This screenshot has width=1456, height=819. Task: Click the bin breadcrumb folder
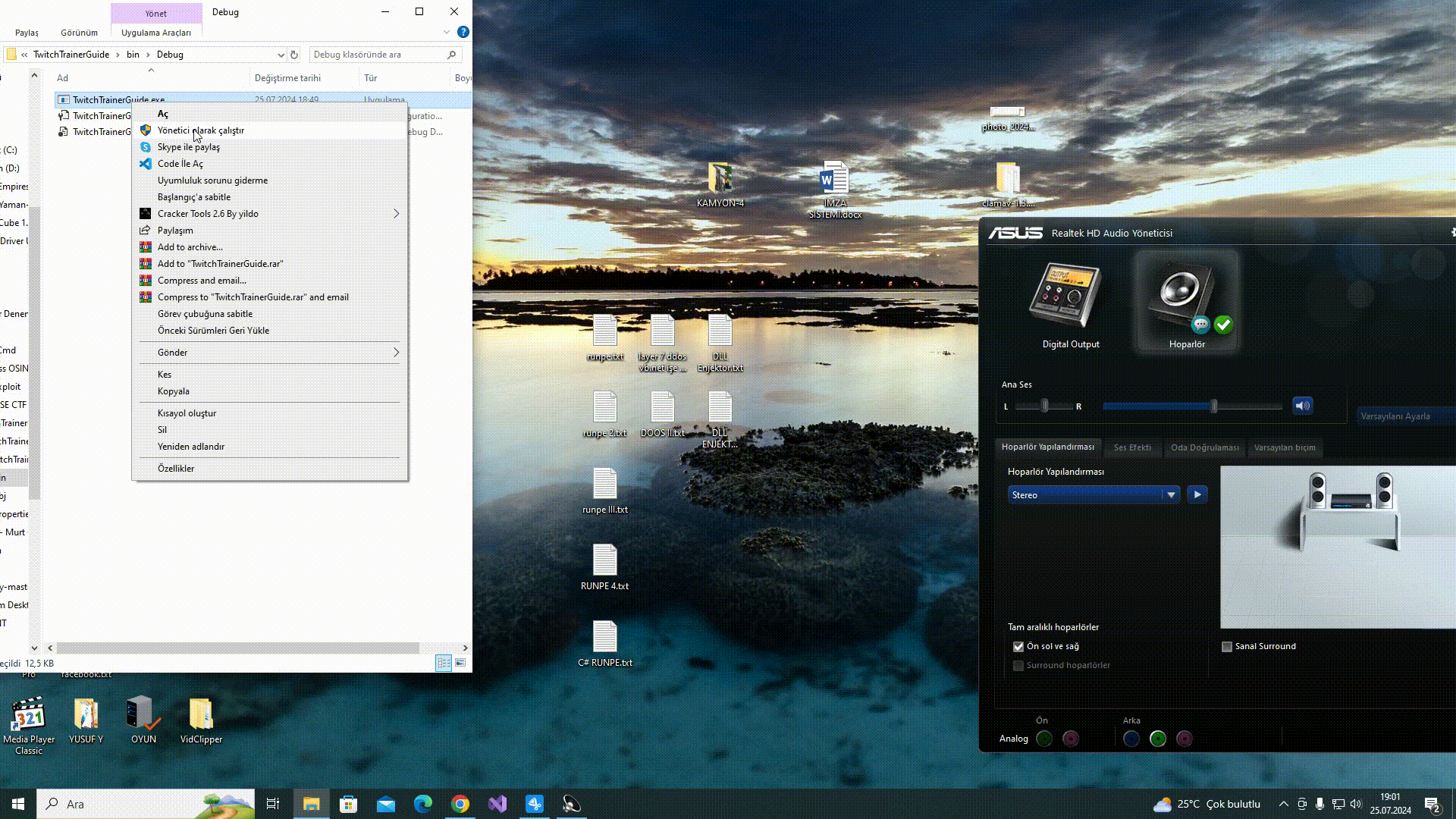133,55
